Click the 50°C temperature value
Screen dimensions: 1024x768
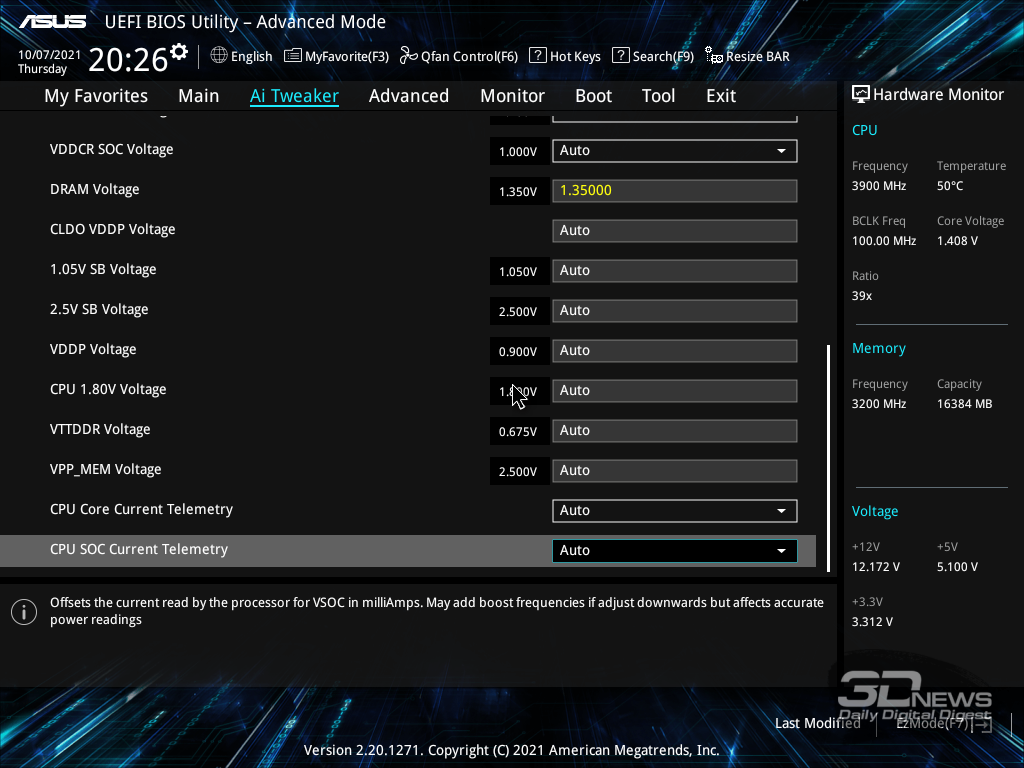pos(950,186)
